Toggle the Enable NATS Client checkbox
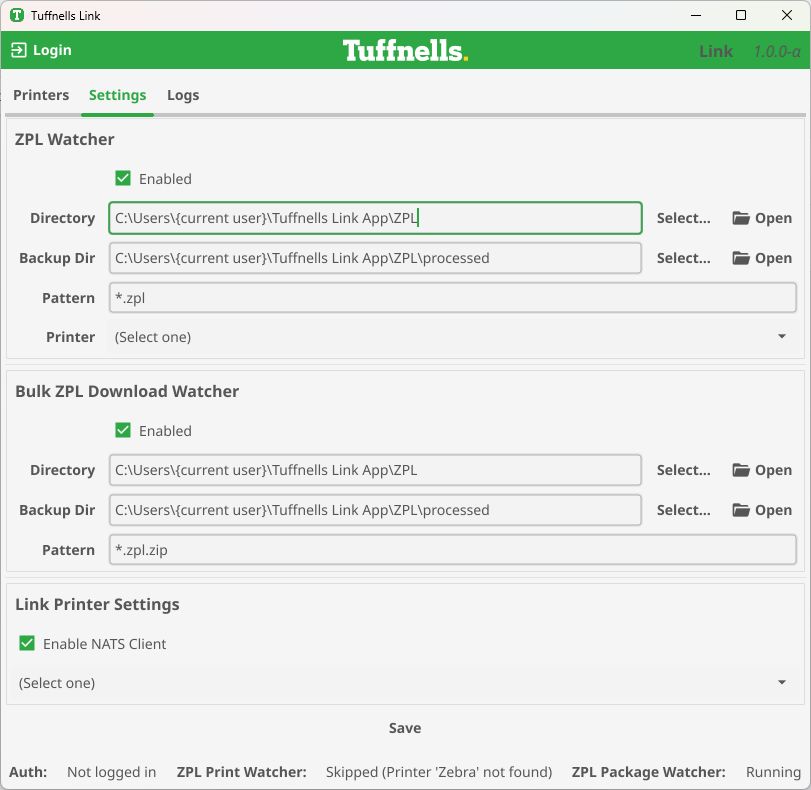Viewport: 811px width, 790px height. coord(27,644)
